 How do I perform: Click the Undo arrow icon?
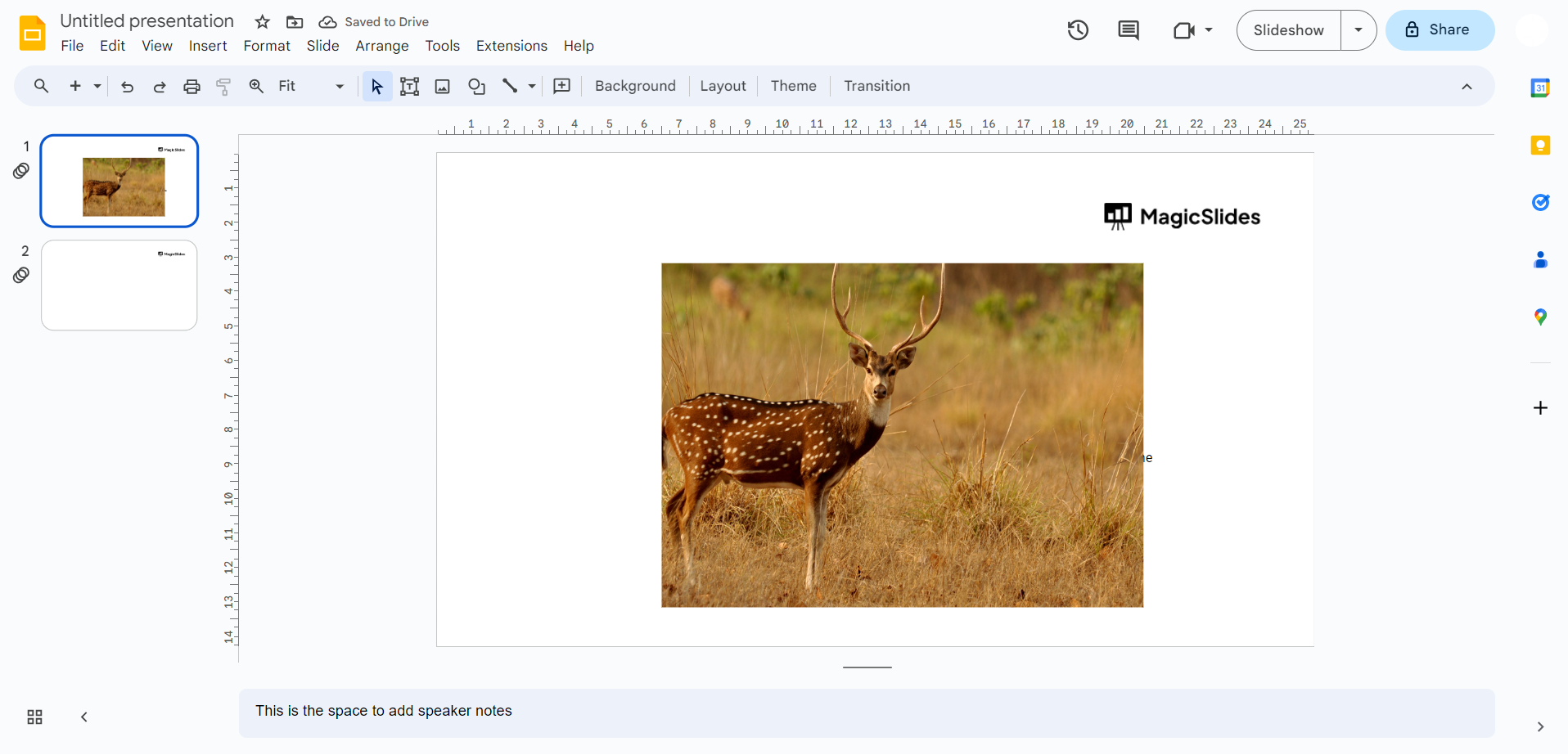click(x=127, y=87)
